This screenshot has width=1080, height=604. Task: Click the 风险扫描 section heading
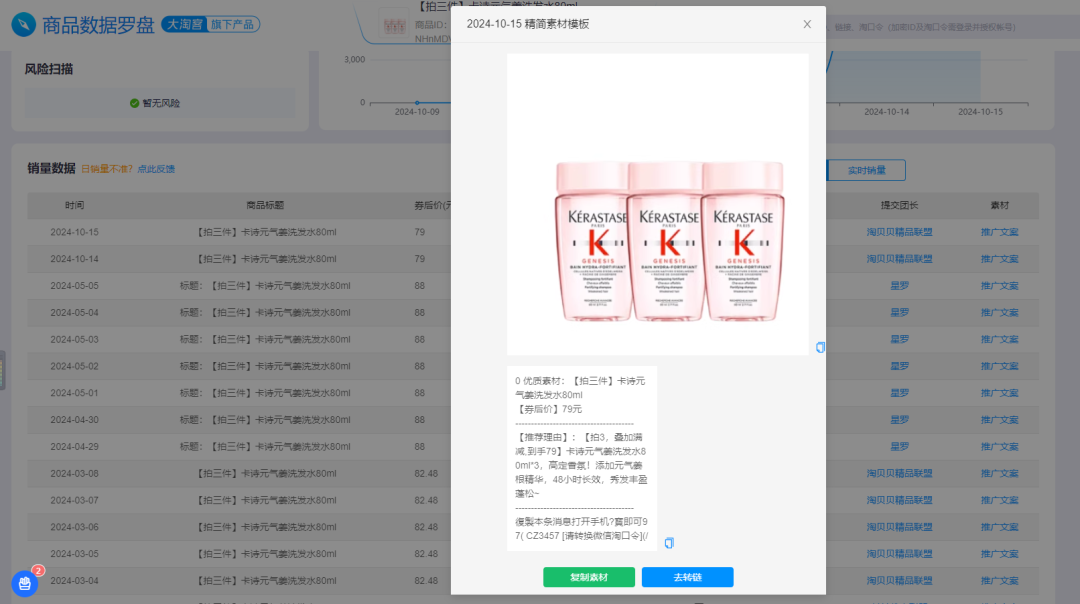click(49, 69)
